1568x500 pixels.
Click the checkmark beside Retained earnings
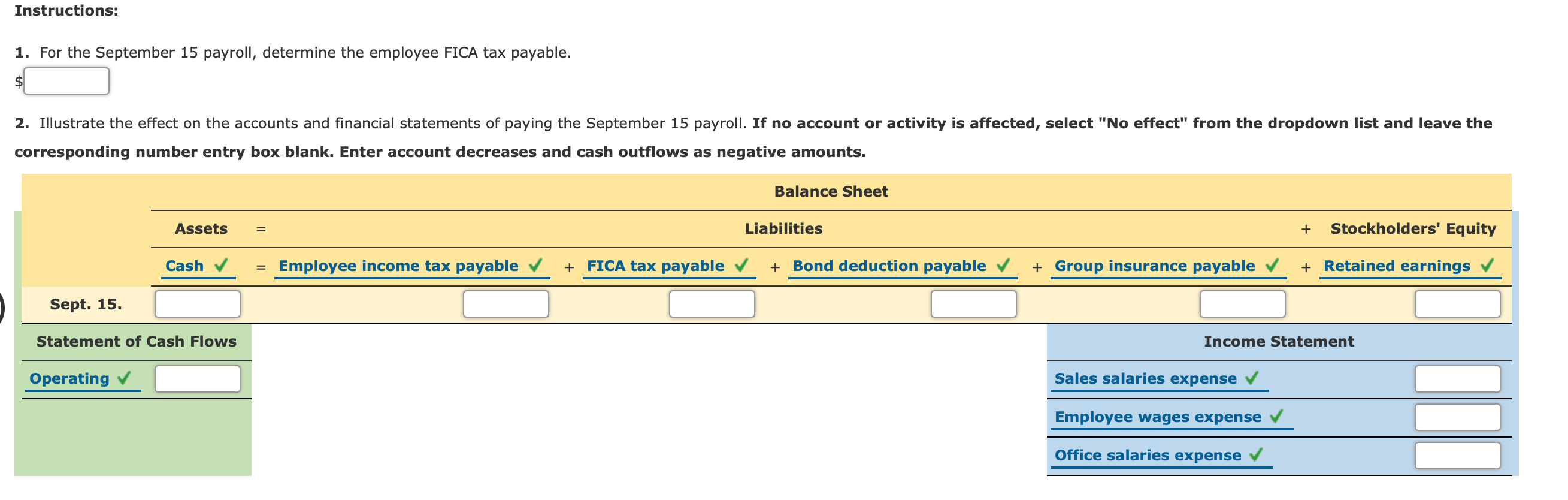[1487, 266]
